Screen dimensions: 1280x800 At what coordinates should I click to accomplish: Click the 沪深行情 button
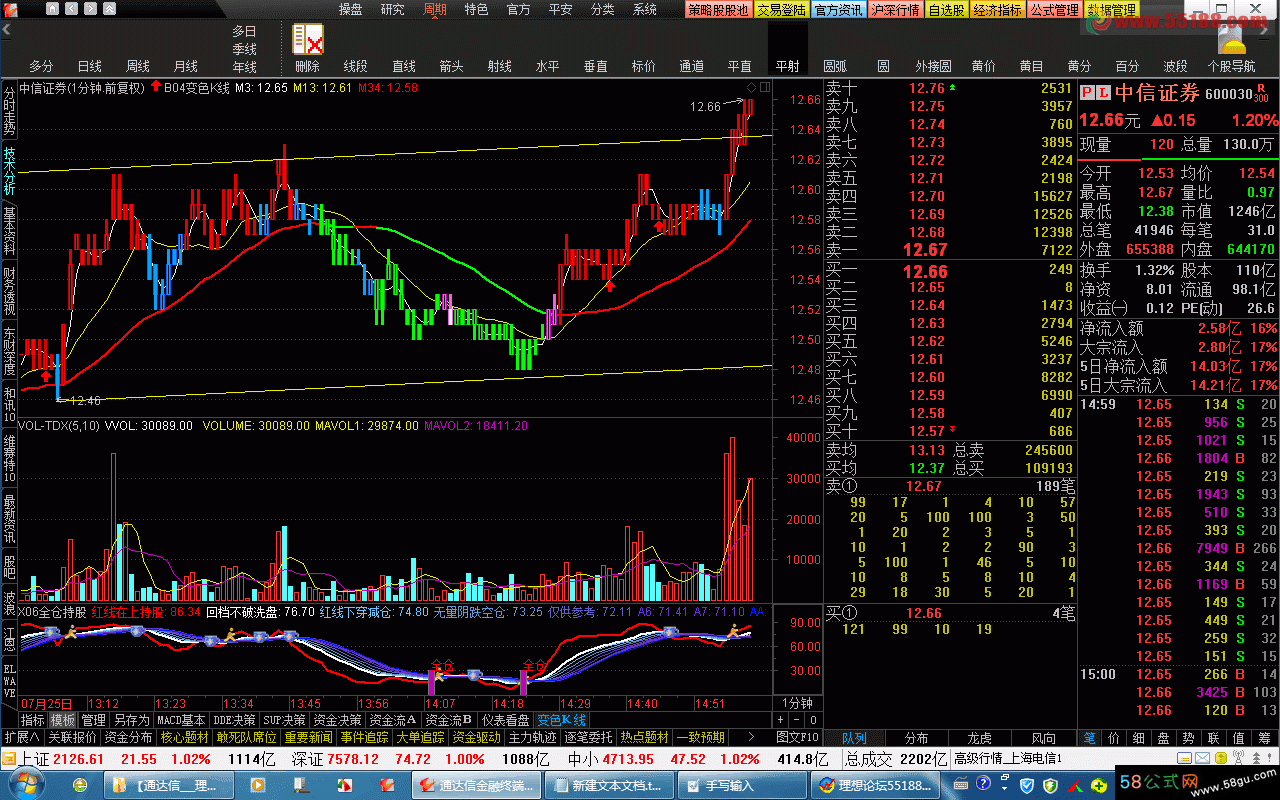tap(896, 10)
